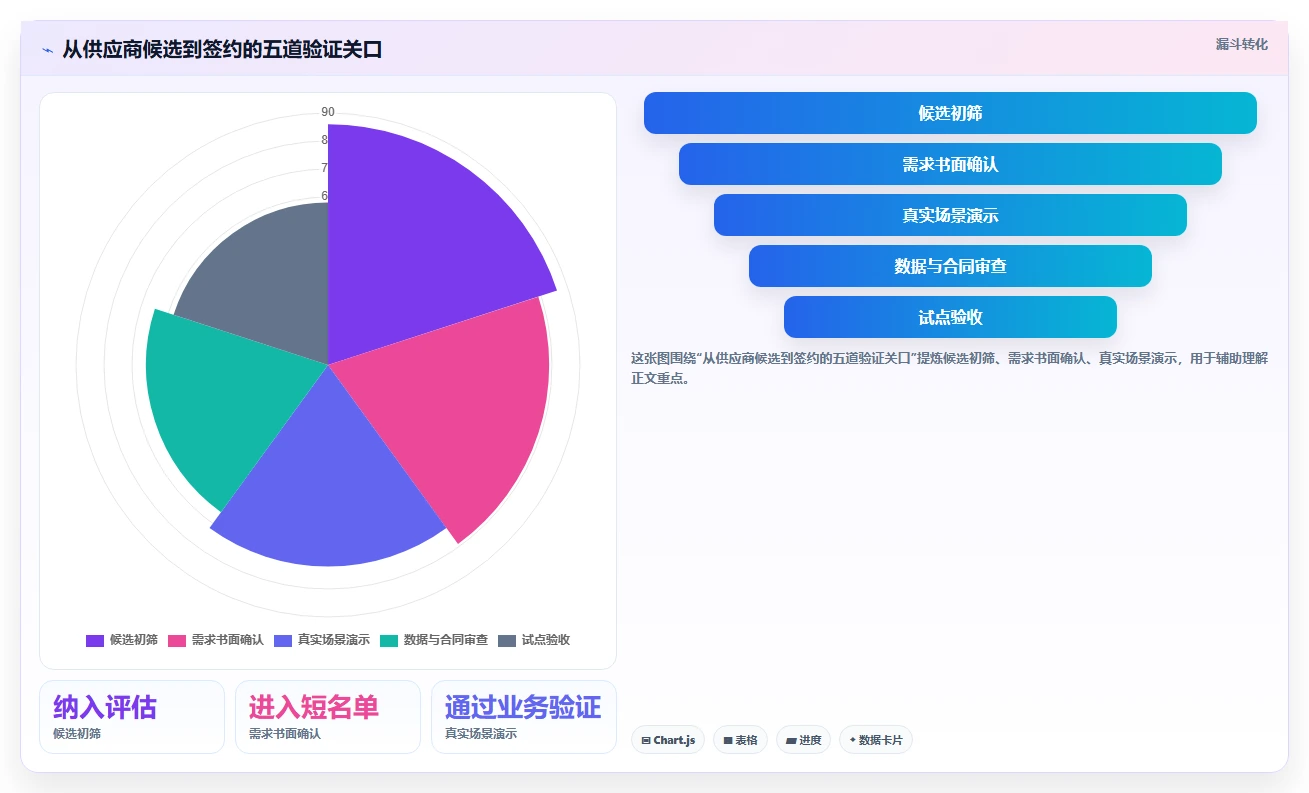Click the 表格 tag icon
Image resolution: width=1309 pixels, height=793 pixels.
[728, 741]
